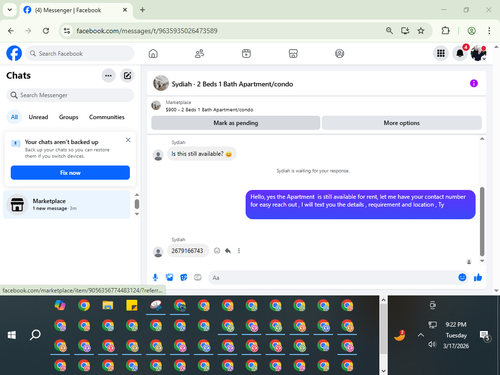Open the browser zoom magnifier icon
Viewport: 500px width, 375px height.
click(389, 31)
